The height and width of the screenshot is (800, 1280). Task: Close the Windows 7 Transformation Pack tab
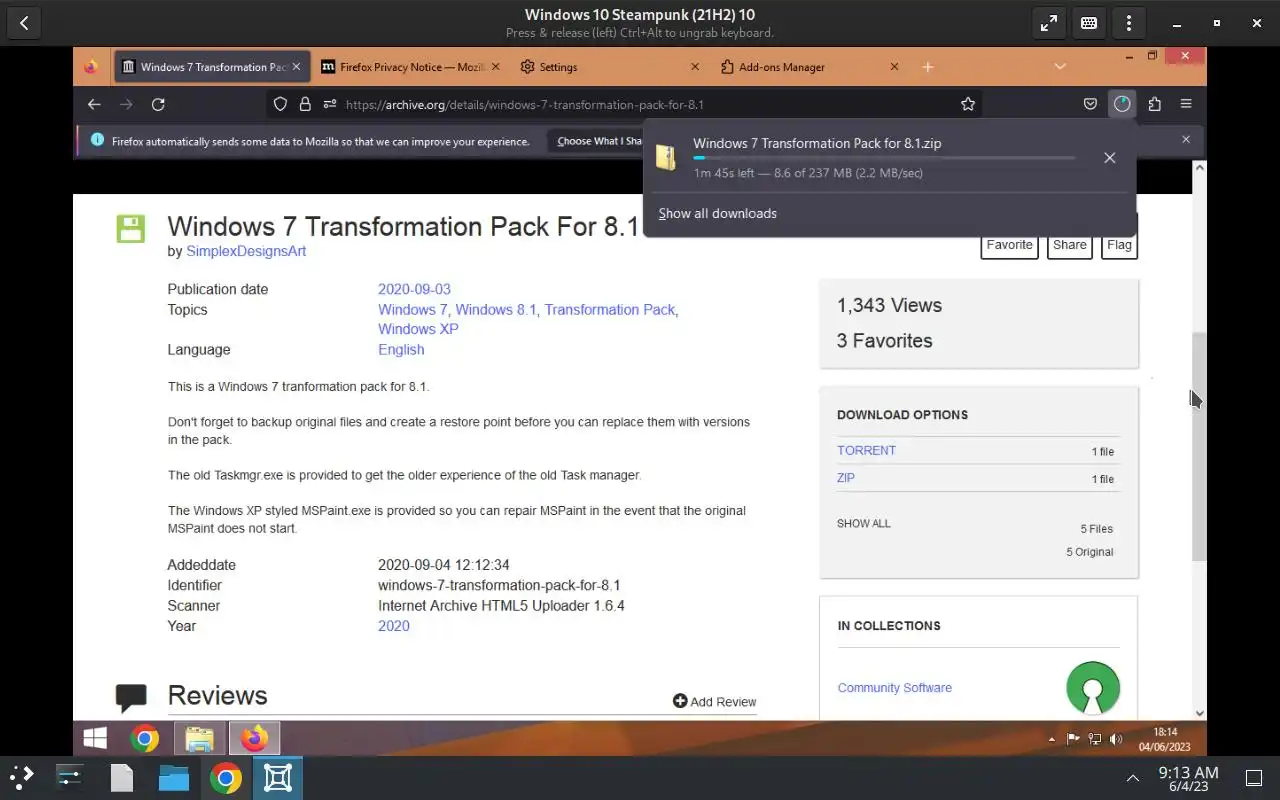pyautogui.click(x=296, y=67)
